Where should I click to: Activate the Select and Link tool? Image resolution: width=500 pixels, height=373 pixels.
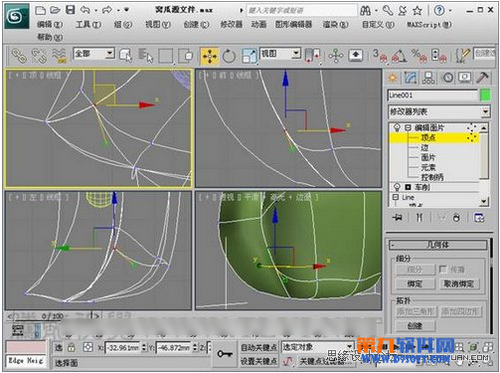(19, 55)
